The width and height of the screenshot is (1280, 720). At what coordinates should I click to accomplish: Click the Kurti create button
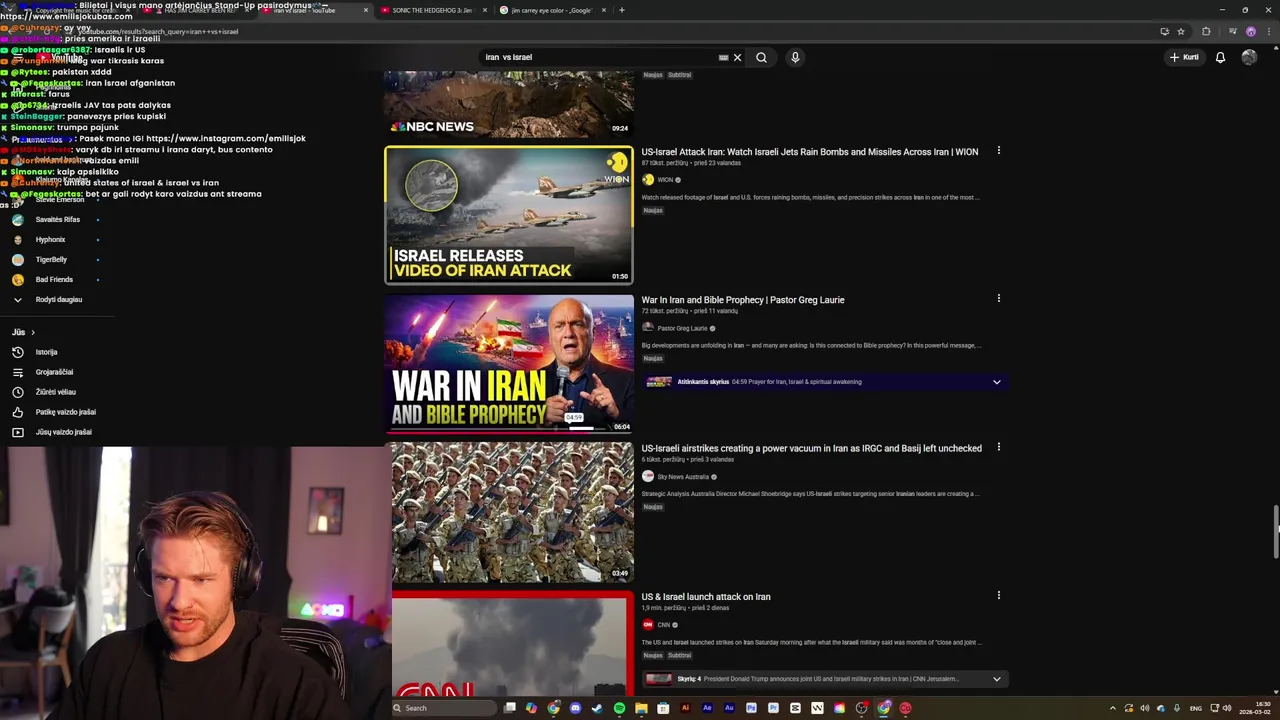pos(1184,57)
